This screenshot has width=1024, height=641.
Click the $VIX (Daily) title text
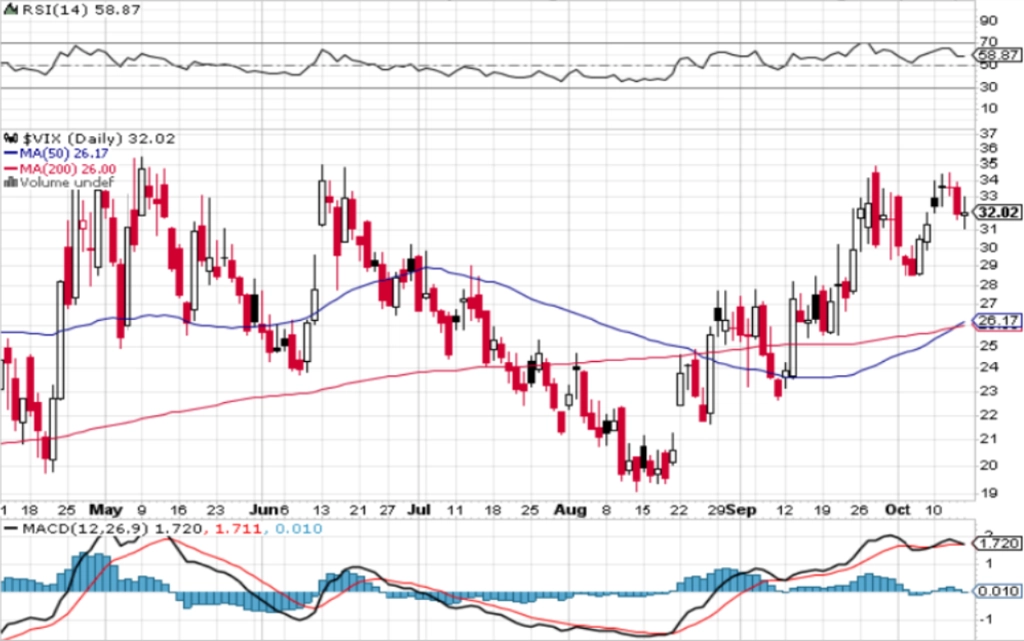point(73,138)
